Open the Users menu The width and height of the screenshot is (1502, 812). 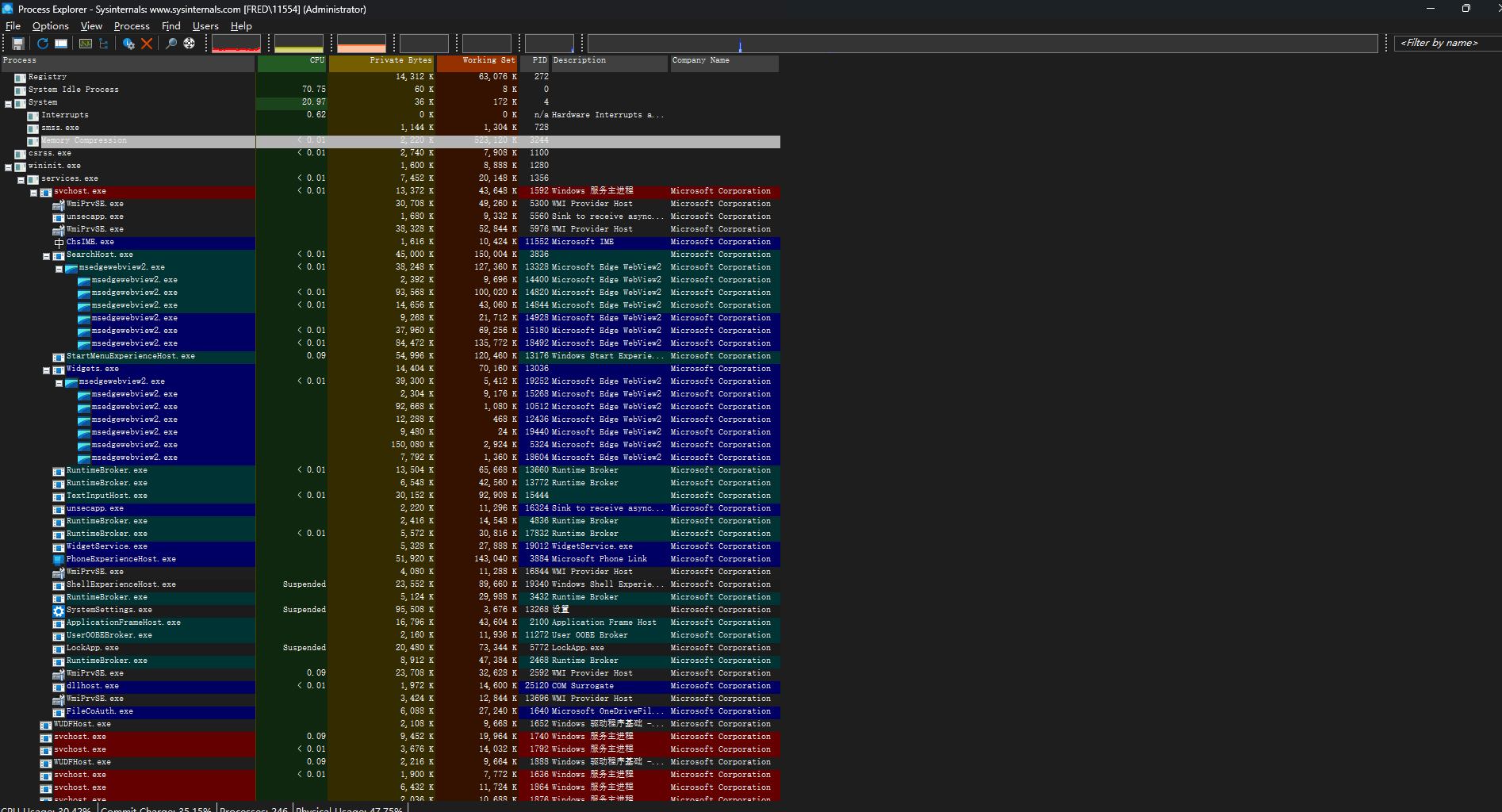coord(205,26)
